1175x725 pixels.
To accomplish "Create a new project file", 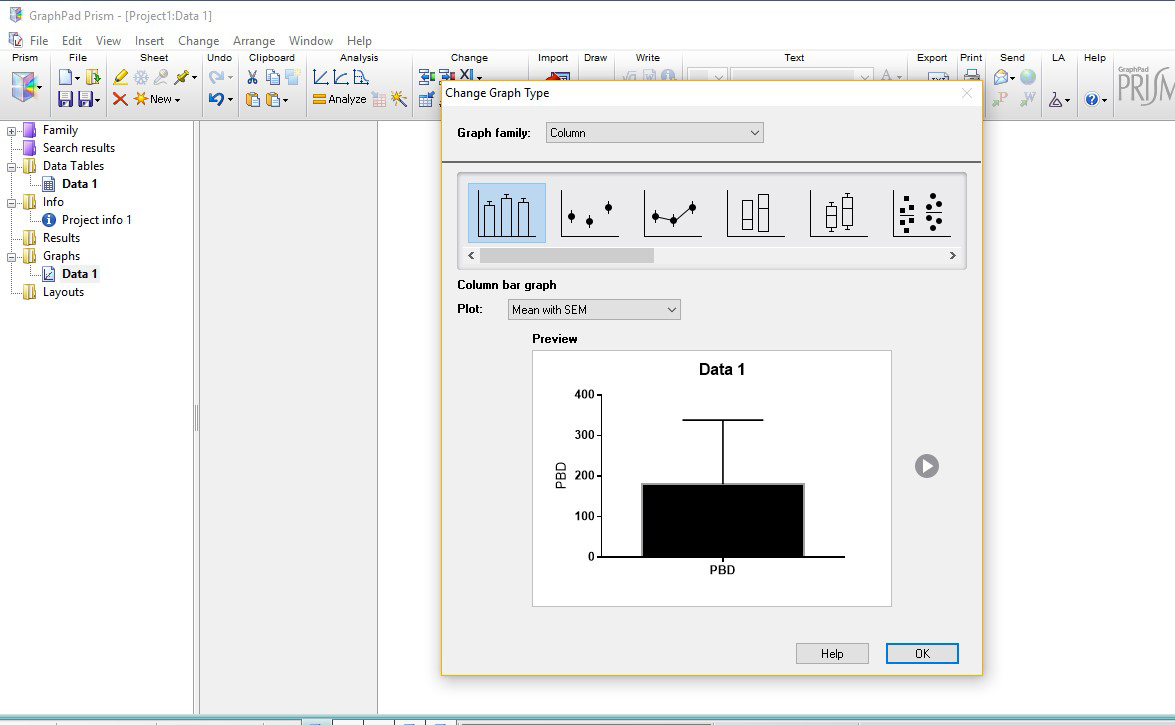I will (66, 77).
